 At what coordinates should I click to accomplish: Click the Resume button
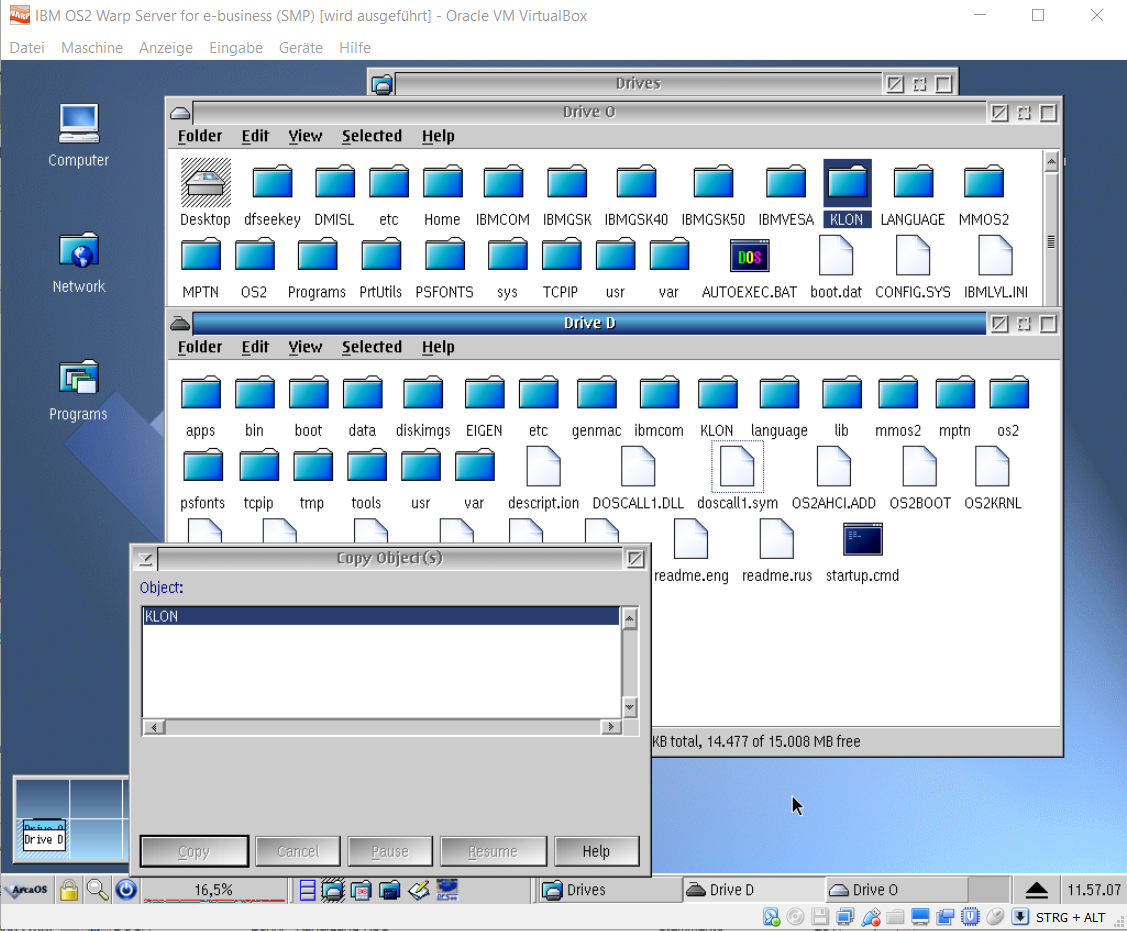click(493, 851)
